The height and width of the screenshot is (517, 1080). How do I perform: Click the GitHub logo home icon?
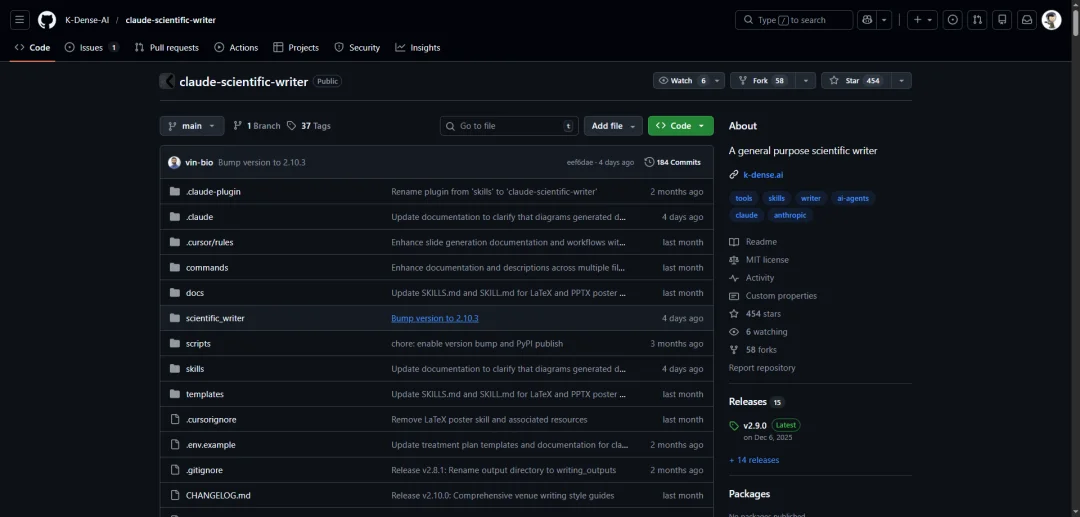47,20
